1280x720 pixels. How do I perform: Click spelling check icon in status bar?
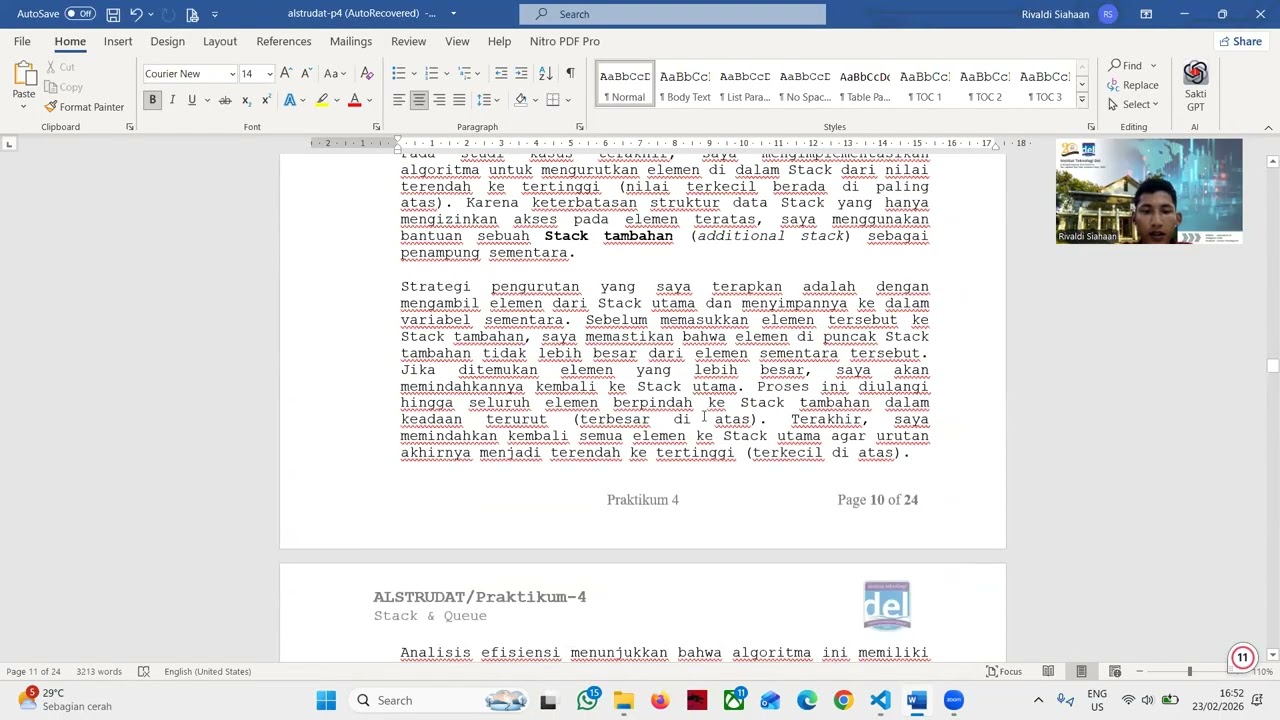144,671
